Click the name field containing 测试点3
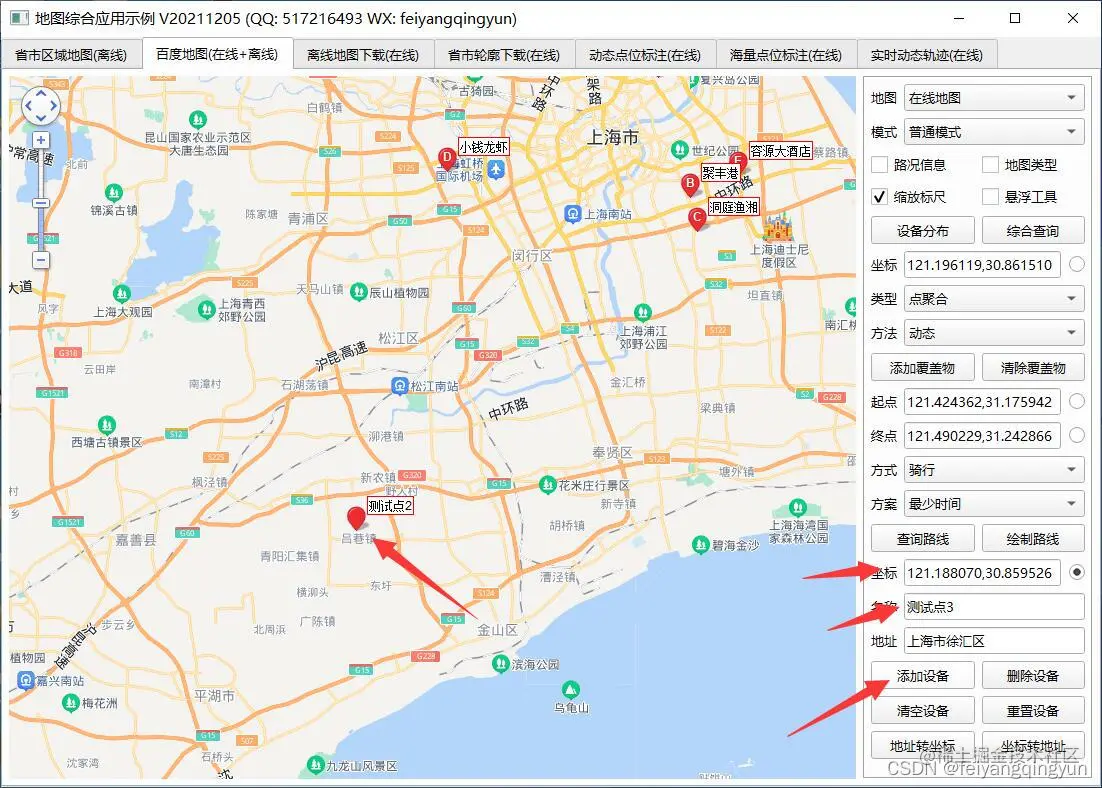 (x=994, y=607)
